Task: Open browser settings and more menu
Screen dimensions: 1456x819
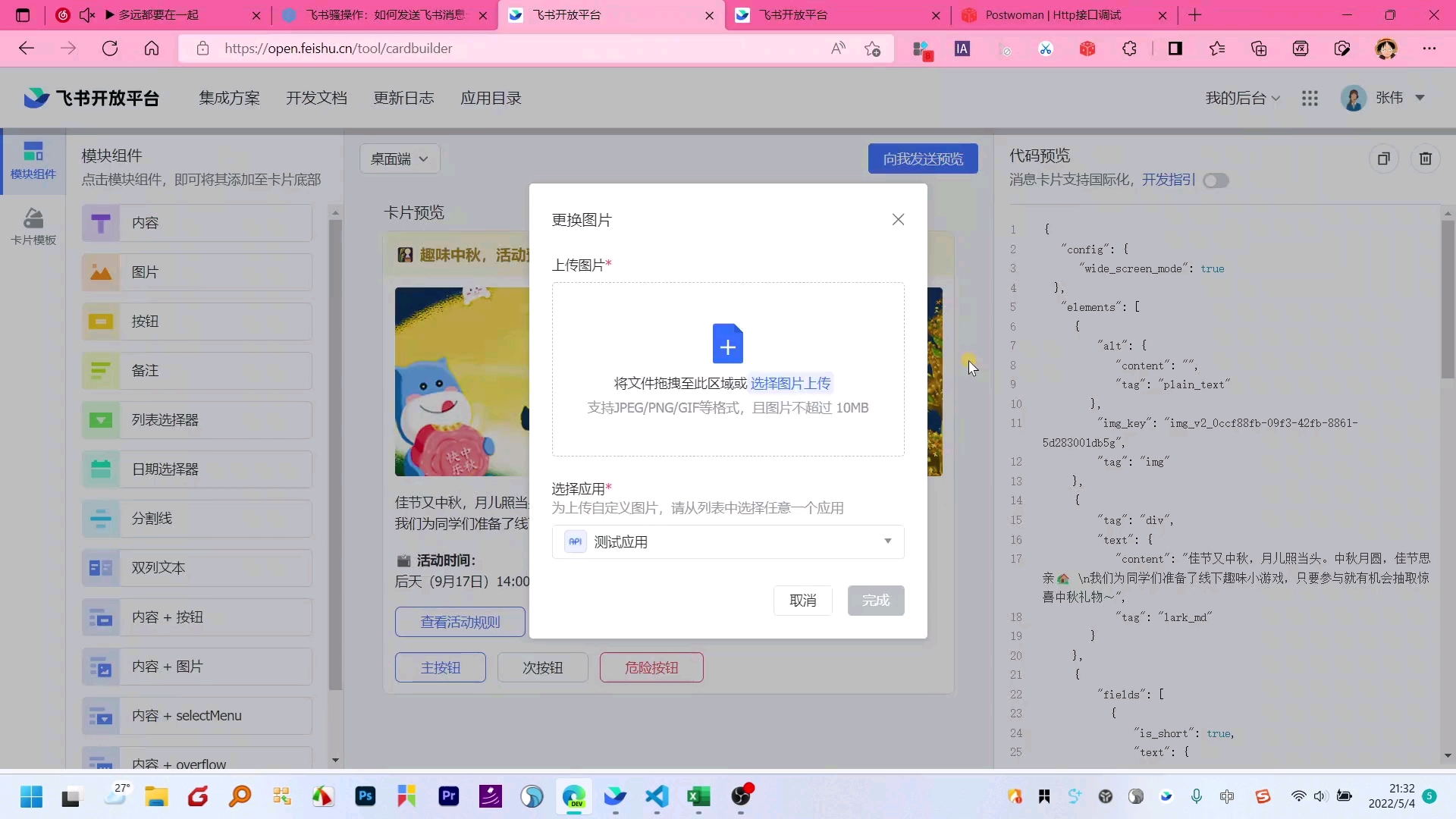Action: (1429, 49)
